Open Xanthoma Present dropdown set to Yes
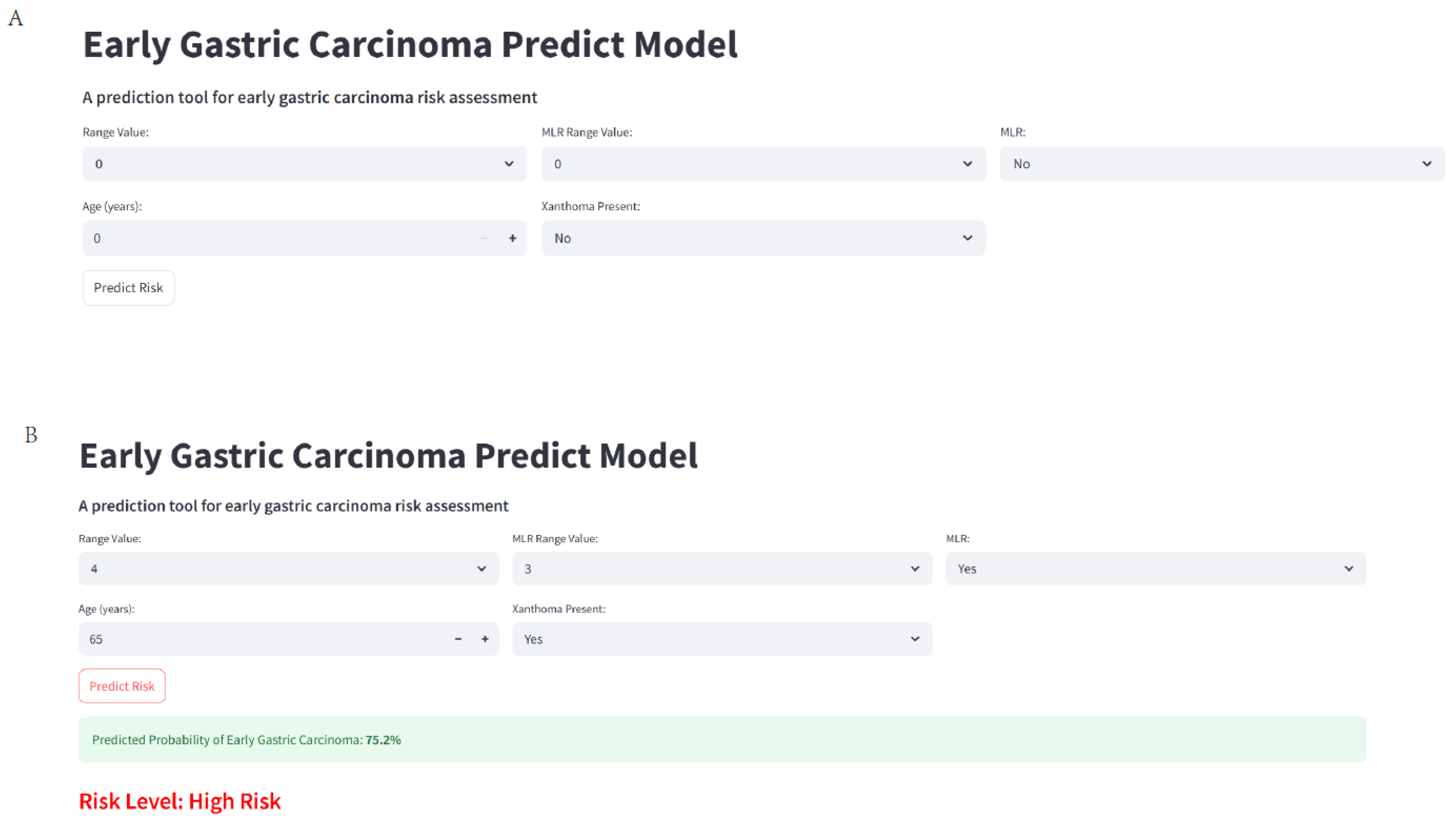 coord(722,639)
